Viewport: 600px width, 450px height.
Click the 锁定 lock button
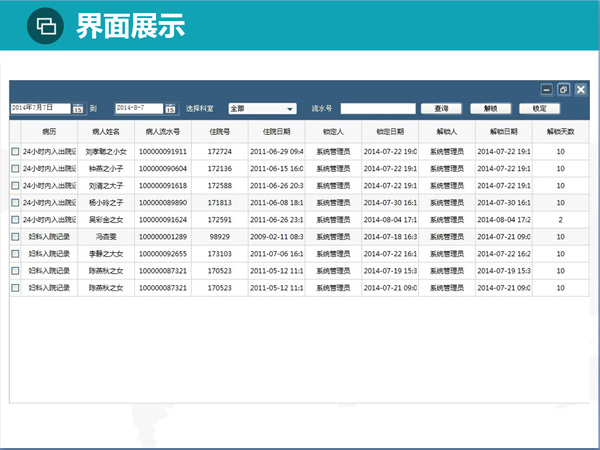(540, 109)
